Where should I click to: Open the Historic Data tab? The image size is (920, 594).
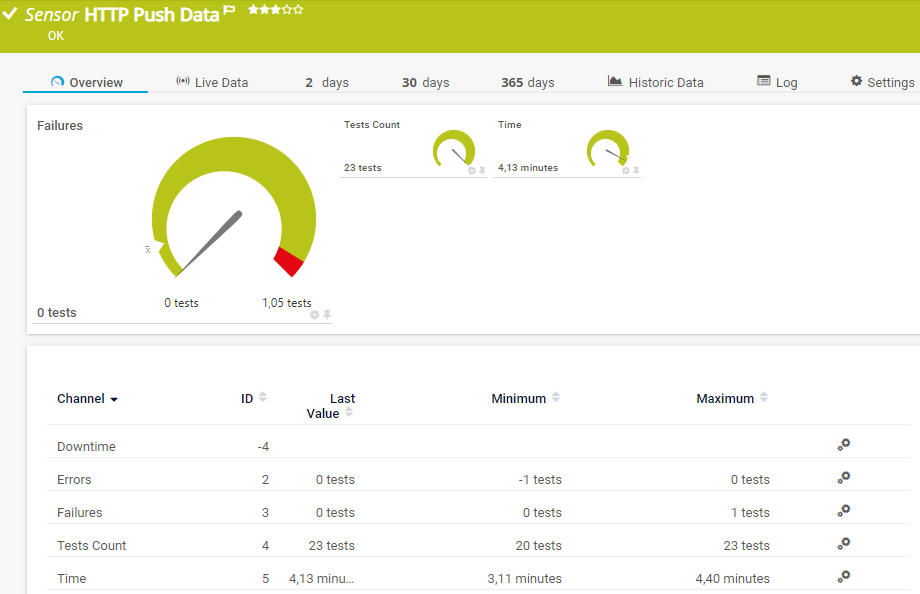(655, 83)
